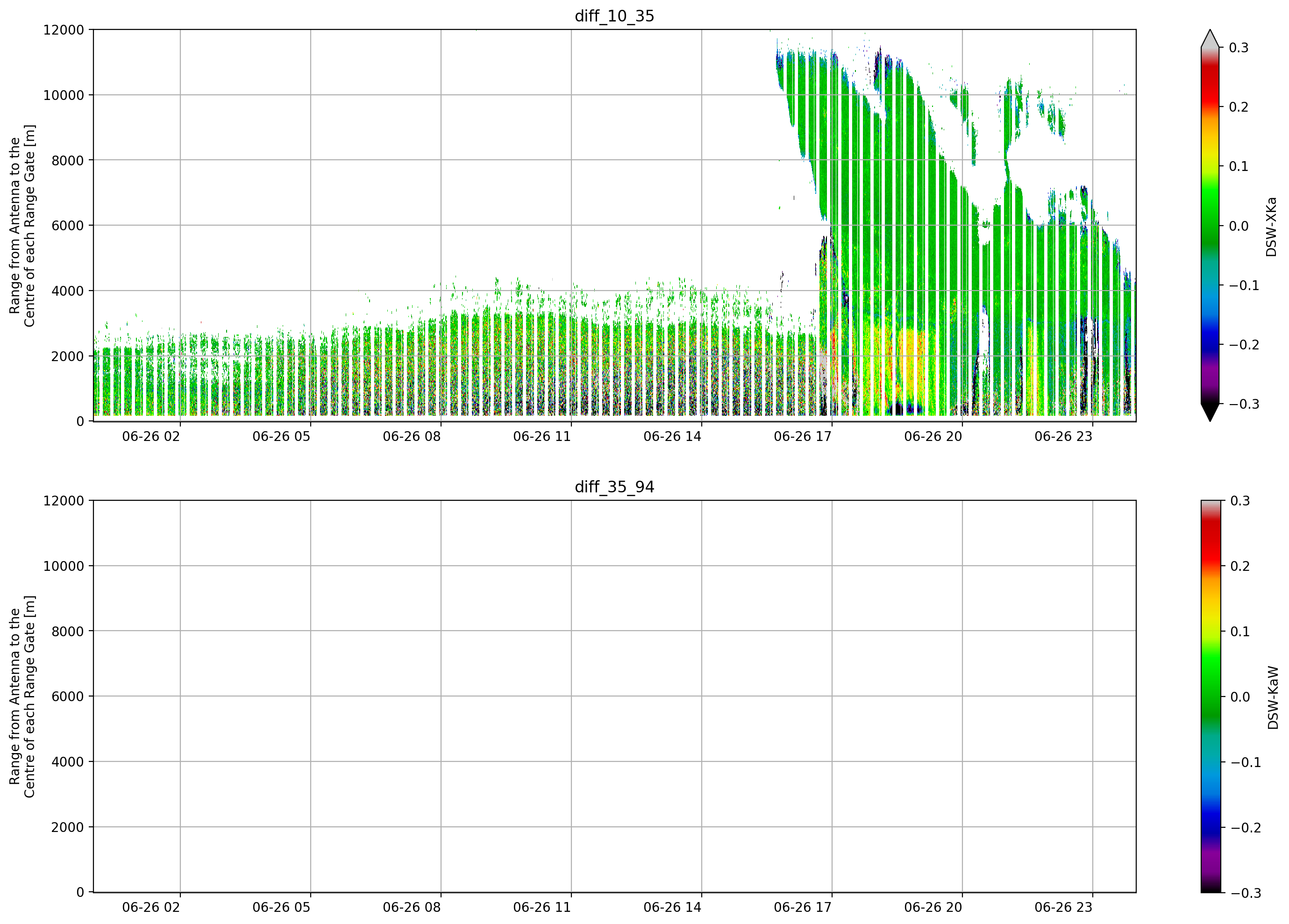
Task: Select the DSW-KaW colorbar label
Action: click(1273, 698)
